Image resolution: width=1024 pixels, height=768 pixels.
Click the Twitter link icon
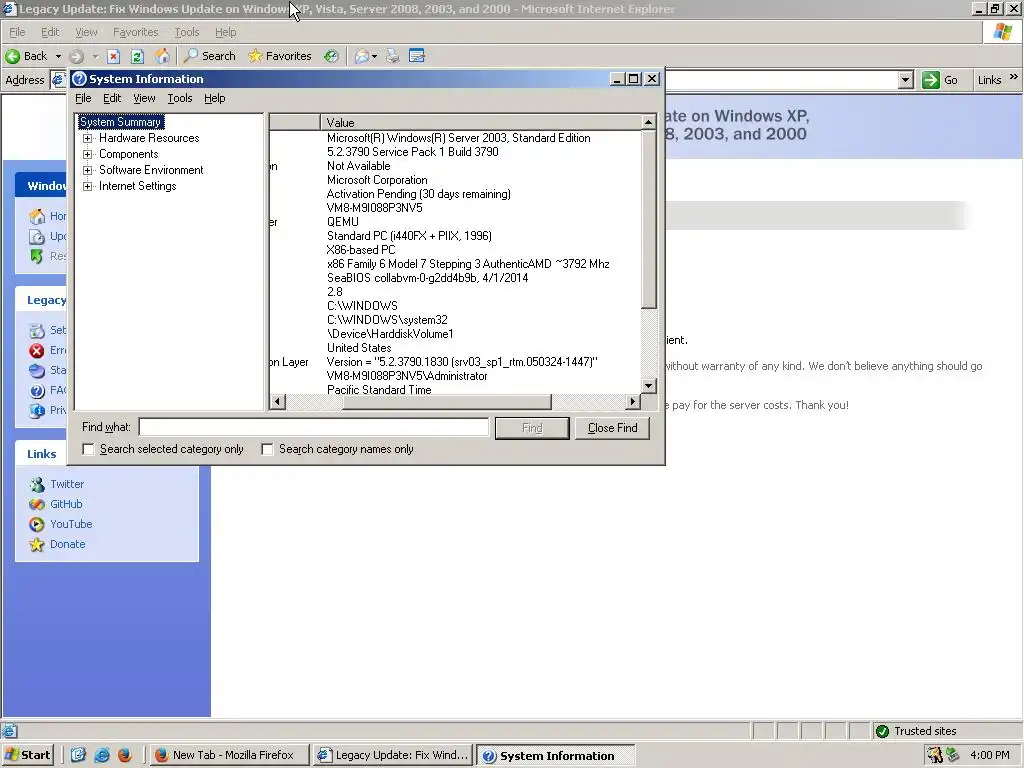(37, 485)
